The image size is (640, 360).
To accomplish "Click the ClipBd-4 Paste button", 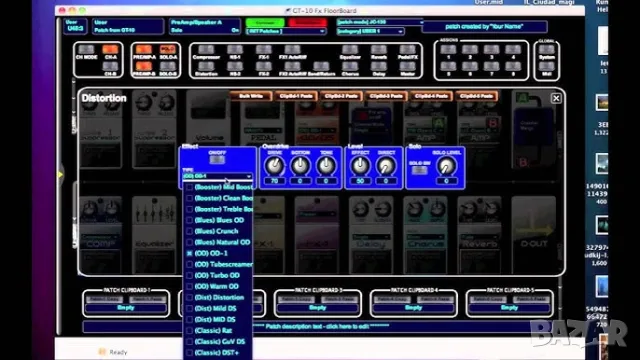I will (x=431, y=96).
